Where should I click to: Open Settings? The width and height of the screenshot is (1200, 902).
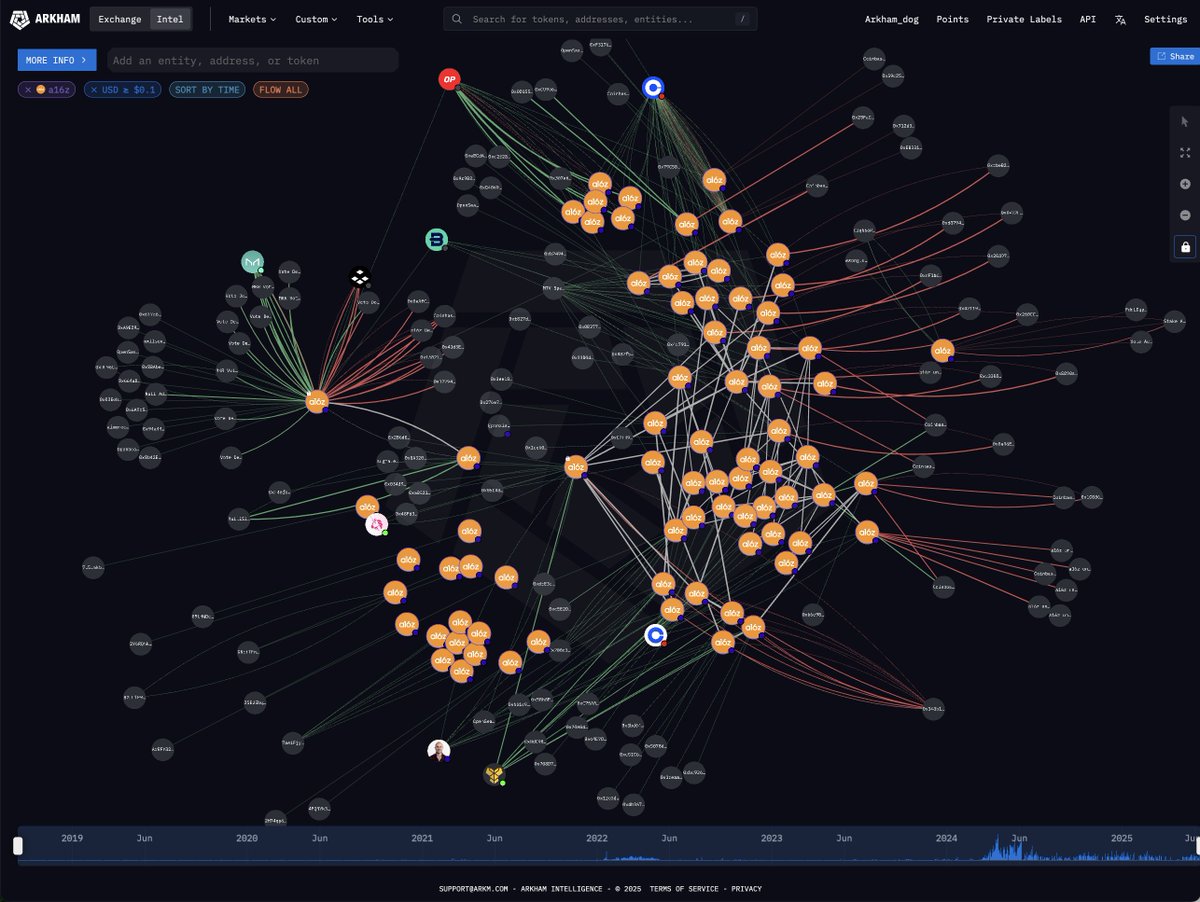tap(1165, 19)
